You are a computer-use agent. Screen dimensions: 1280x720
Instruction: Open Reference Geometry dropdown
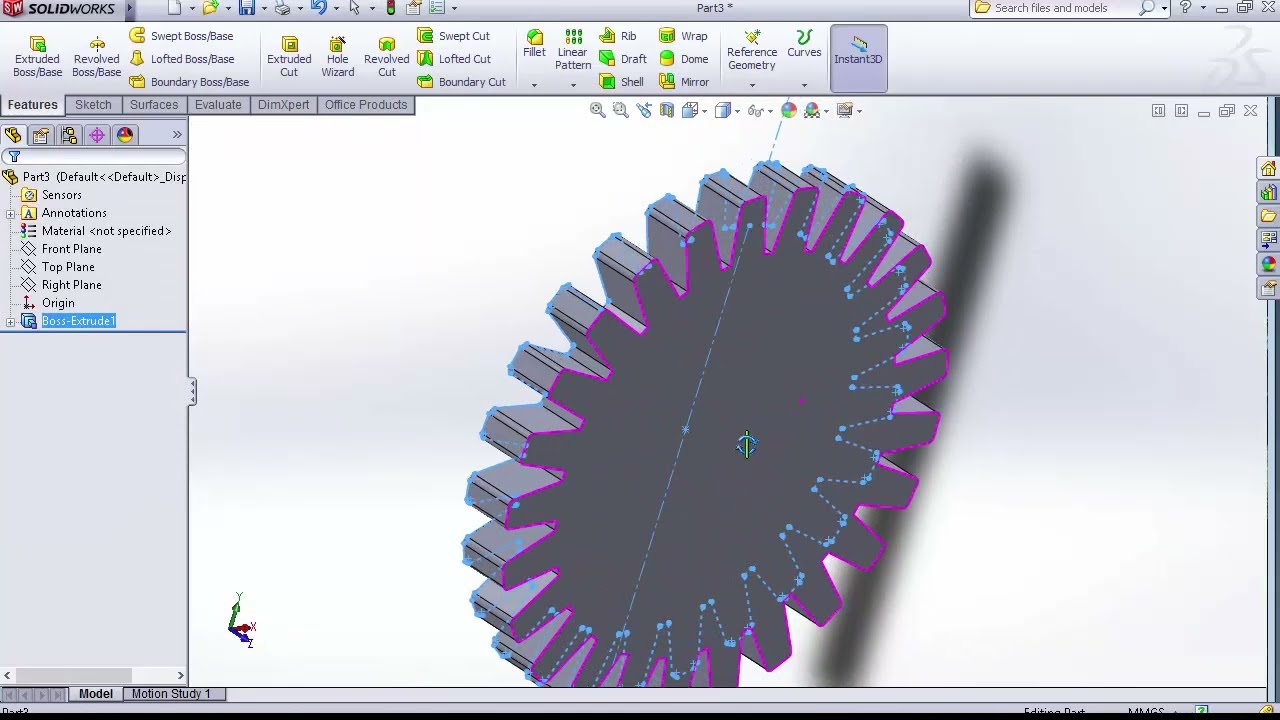click(x=752, y=84)
